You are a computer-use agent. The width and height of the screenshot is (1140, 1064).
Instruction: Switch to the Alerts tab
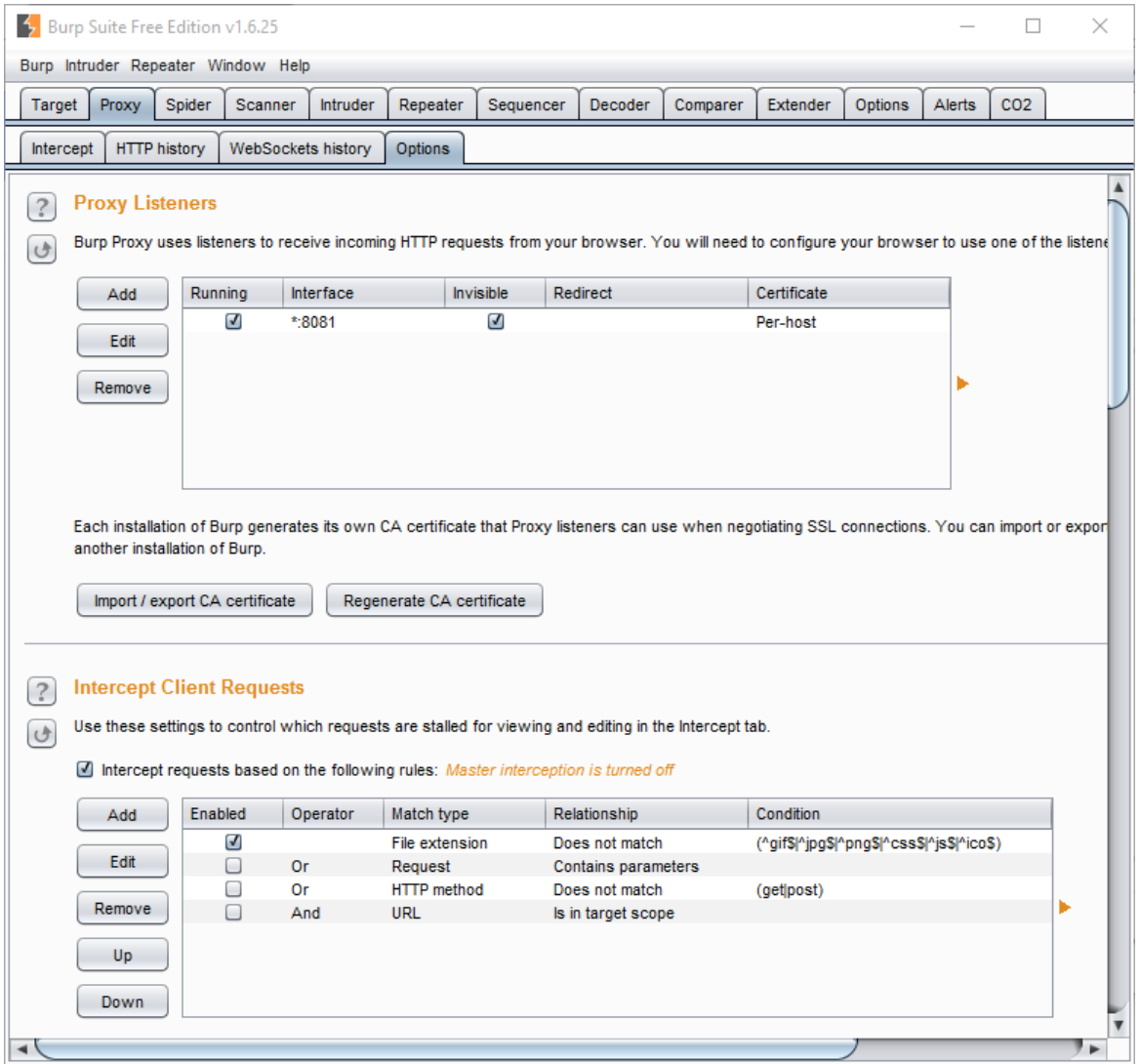[955, 104]
